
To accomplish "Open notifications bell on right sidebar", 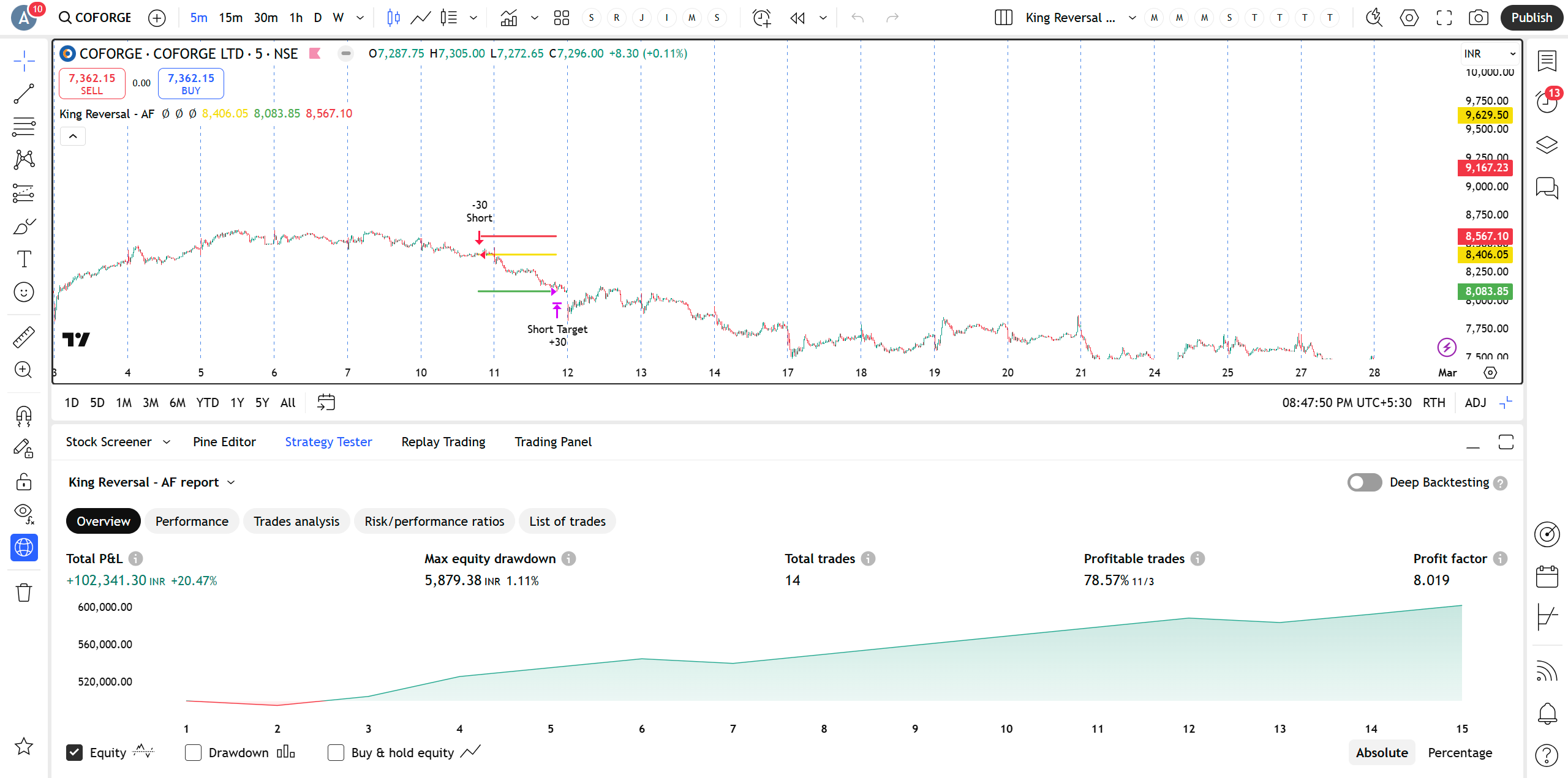I will click(x=1547, y=713).
